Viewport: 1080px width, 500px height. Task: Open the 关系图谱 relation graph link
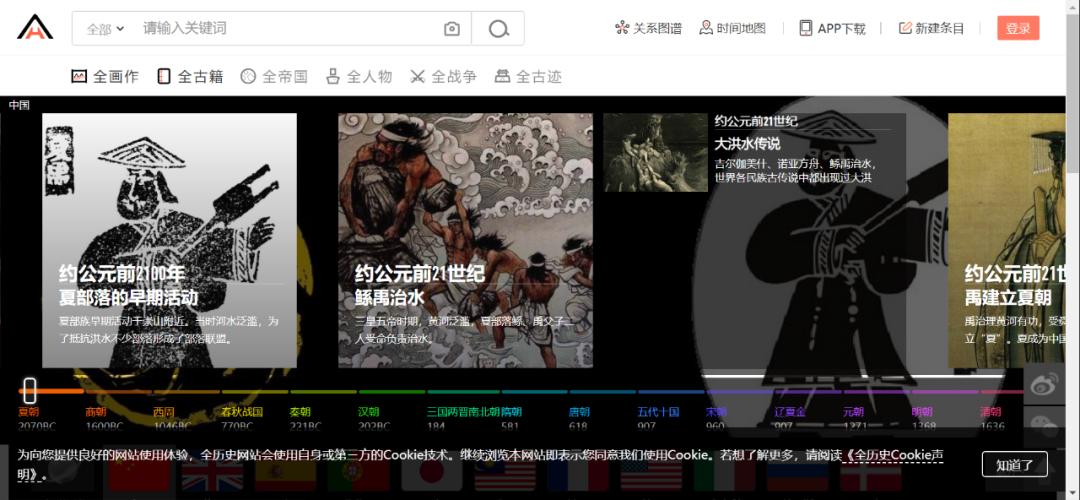648,28
